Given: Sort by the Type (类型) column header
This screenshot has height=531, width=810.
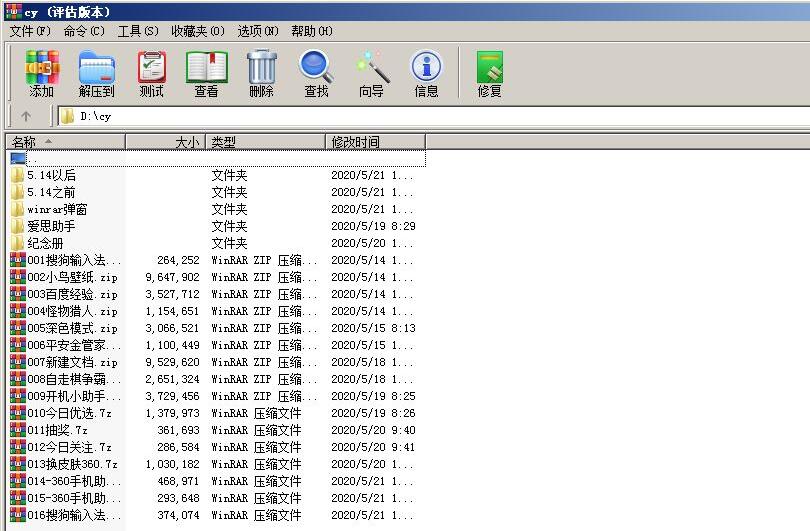Looking at the screenshot, I should [x=266, y=142].
